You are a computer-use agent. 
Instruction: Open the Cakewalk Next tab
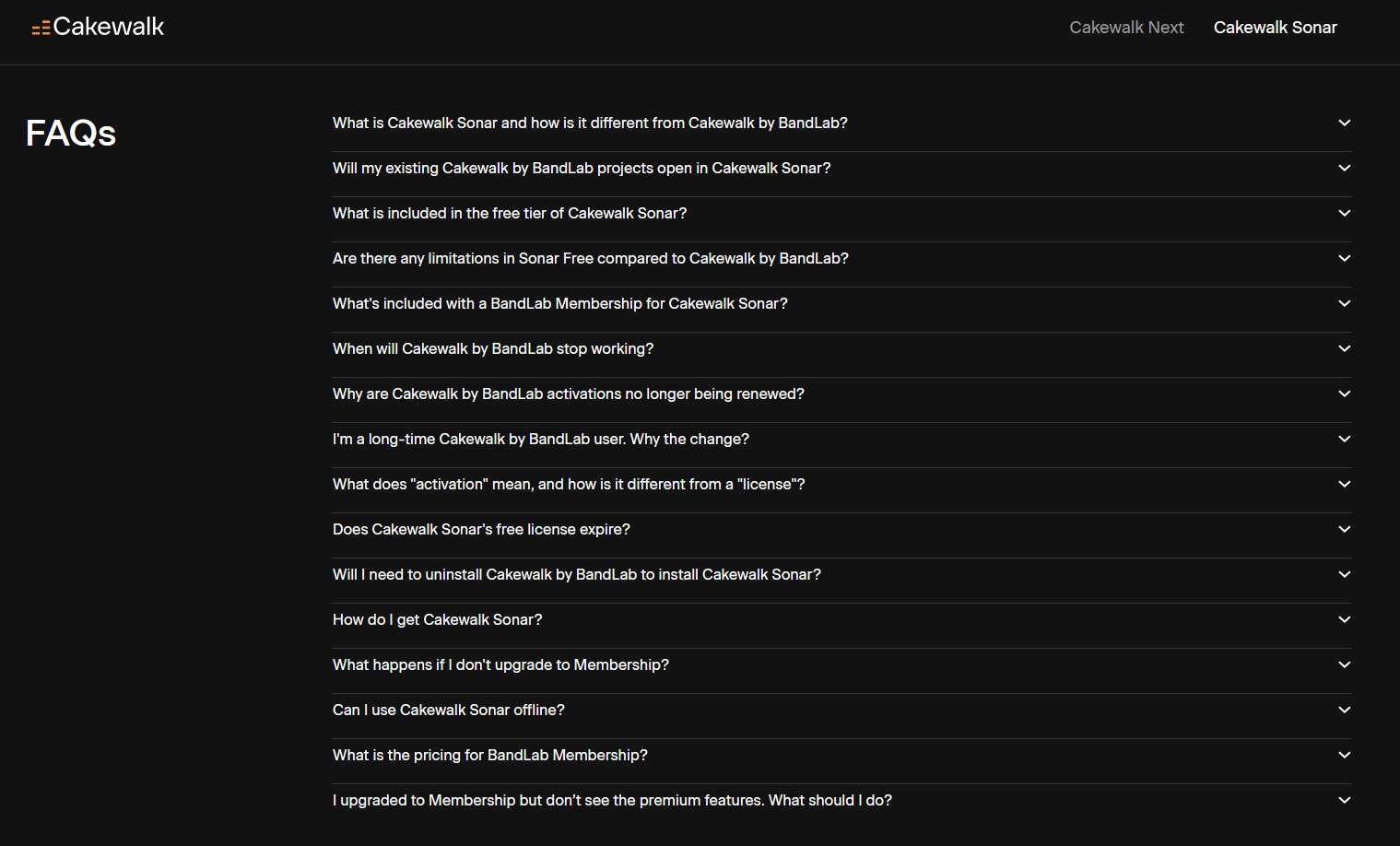tap(1126, 28)
